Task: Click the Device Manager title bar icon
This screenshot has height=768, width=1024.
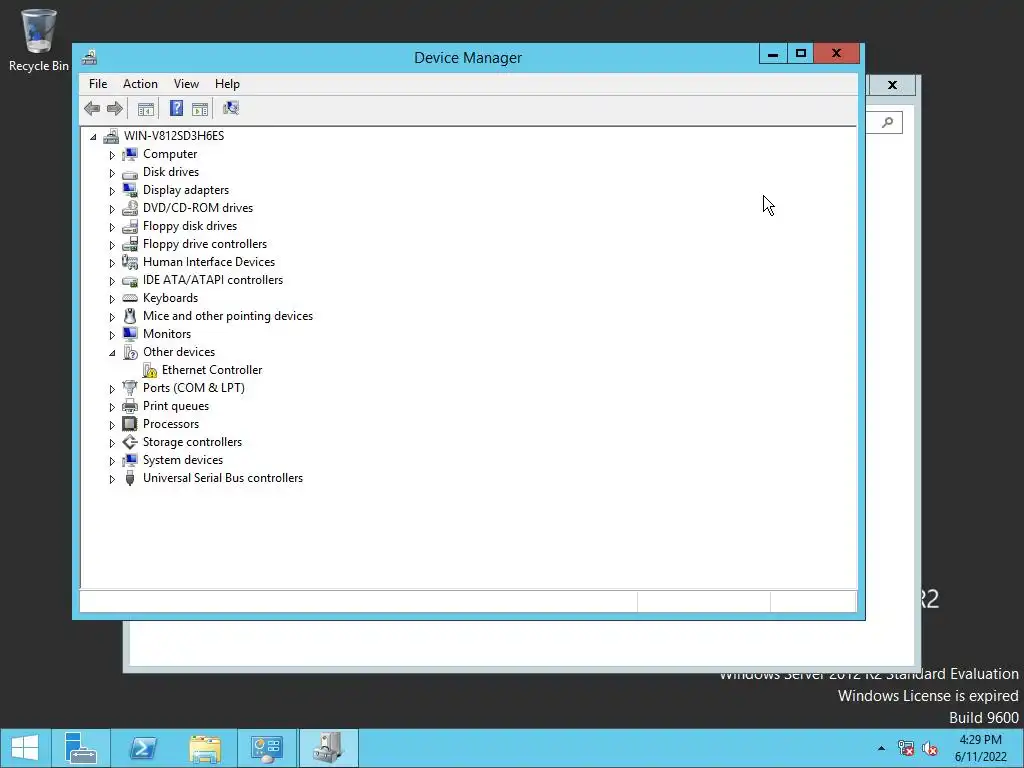Action: click(x=89, y=57)
